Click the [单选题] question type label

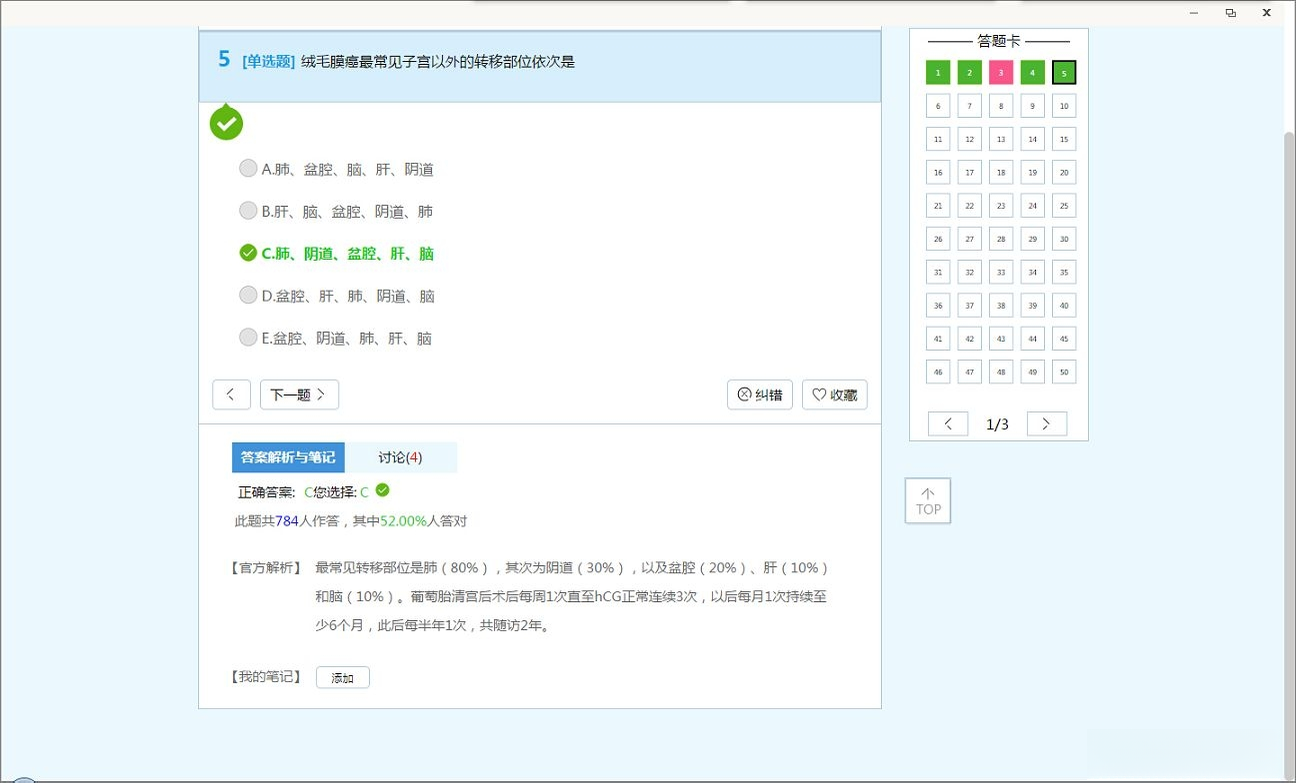point(268,62)
